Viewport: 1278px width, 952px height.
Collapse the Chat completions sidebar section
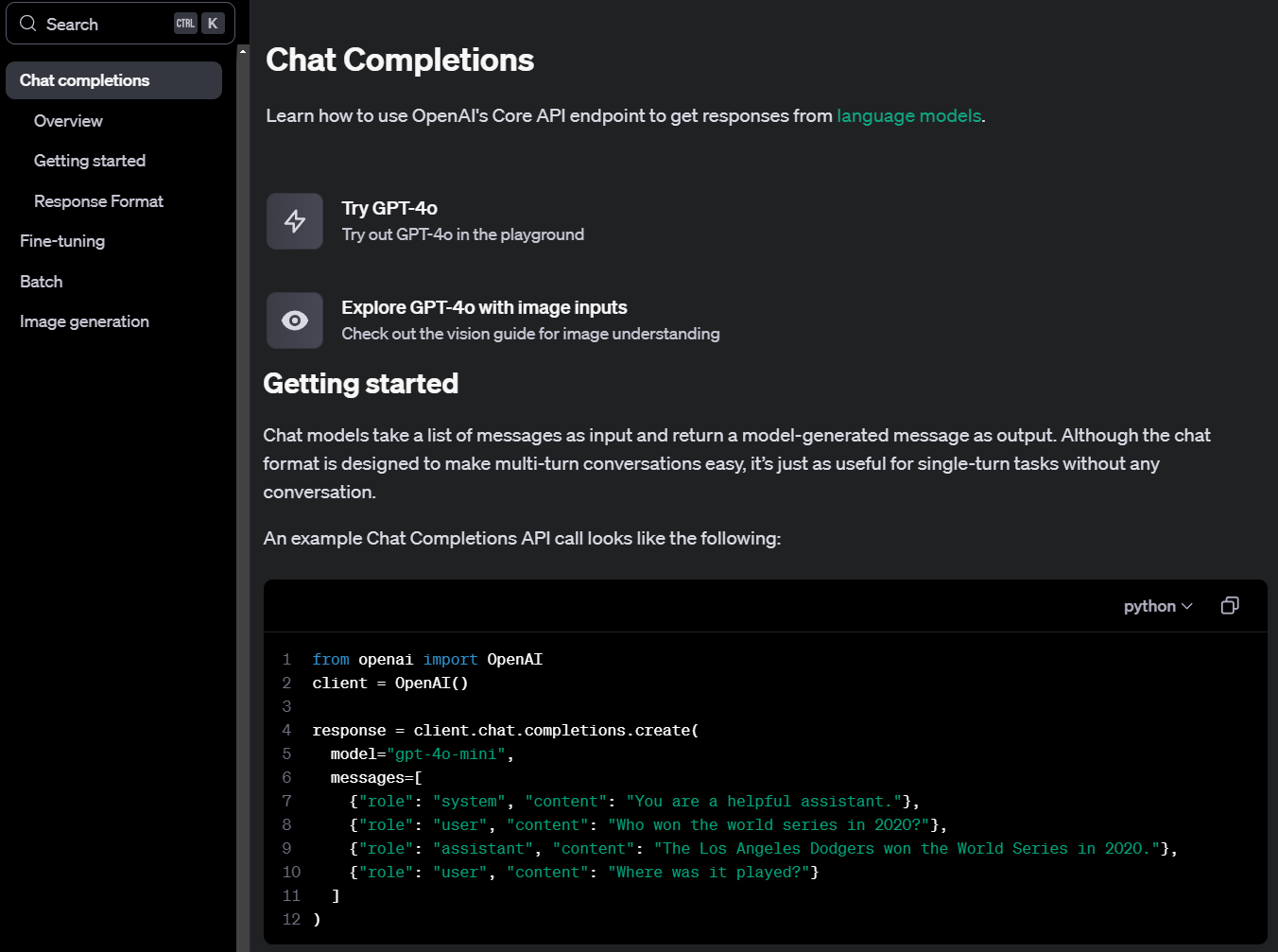pyautogui.click(x=113, y=80)
